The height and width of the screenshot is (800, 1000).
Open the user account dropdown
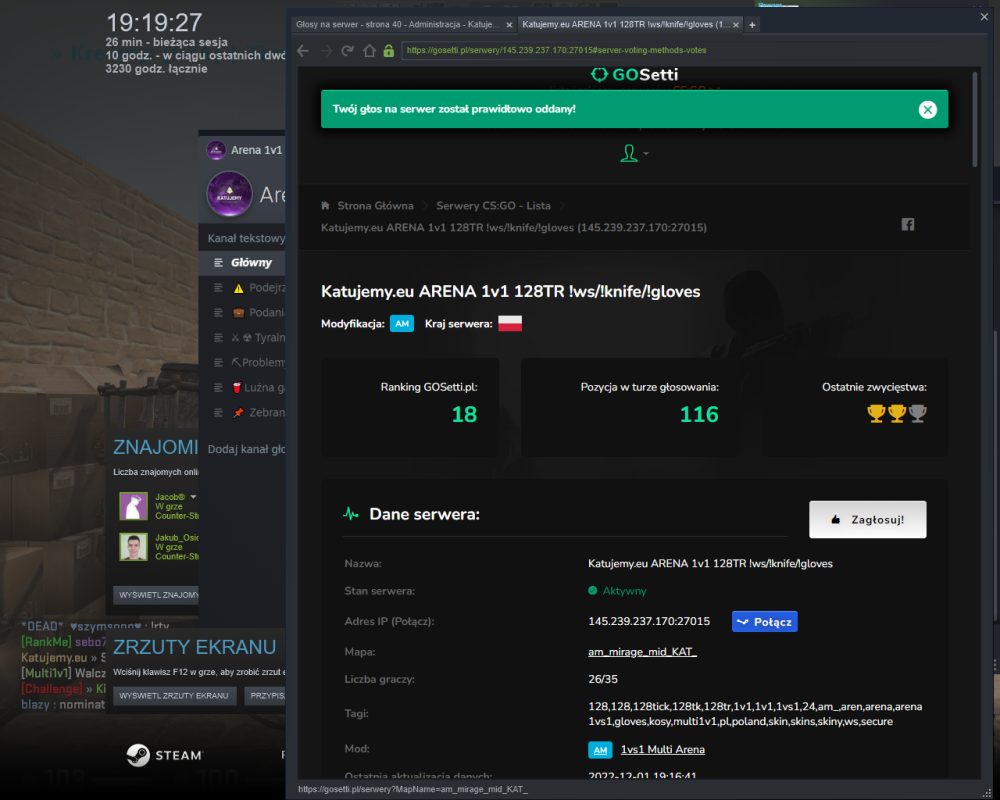pyautogui.click(x=634, y=153)
